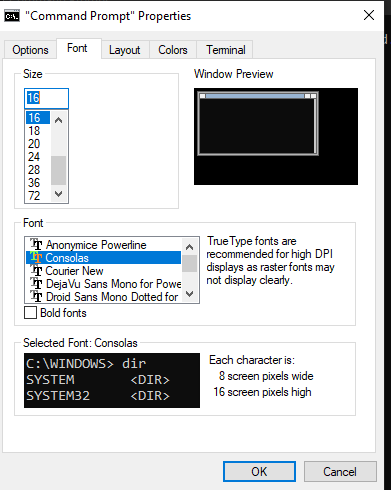Click the Window Preview thumbnail

coord(276,136)
